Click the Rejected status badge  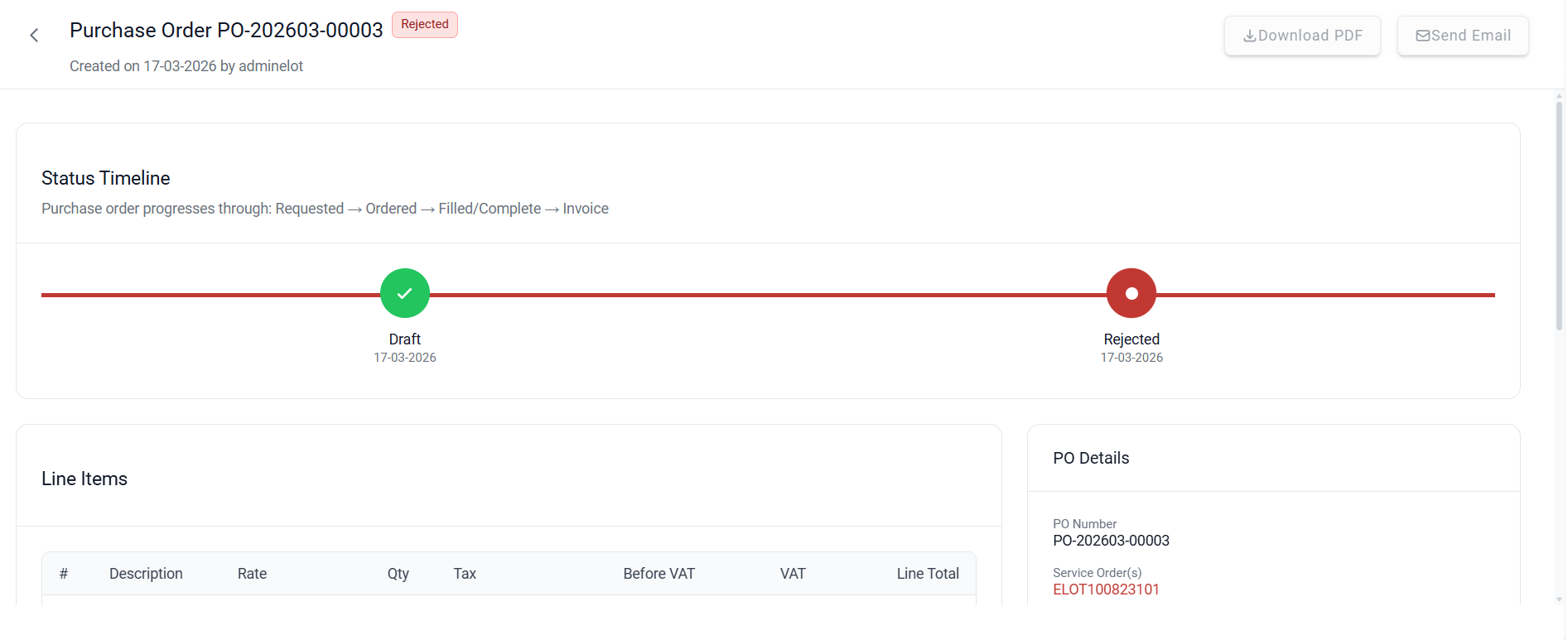coord(425,25)
